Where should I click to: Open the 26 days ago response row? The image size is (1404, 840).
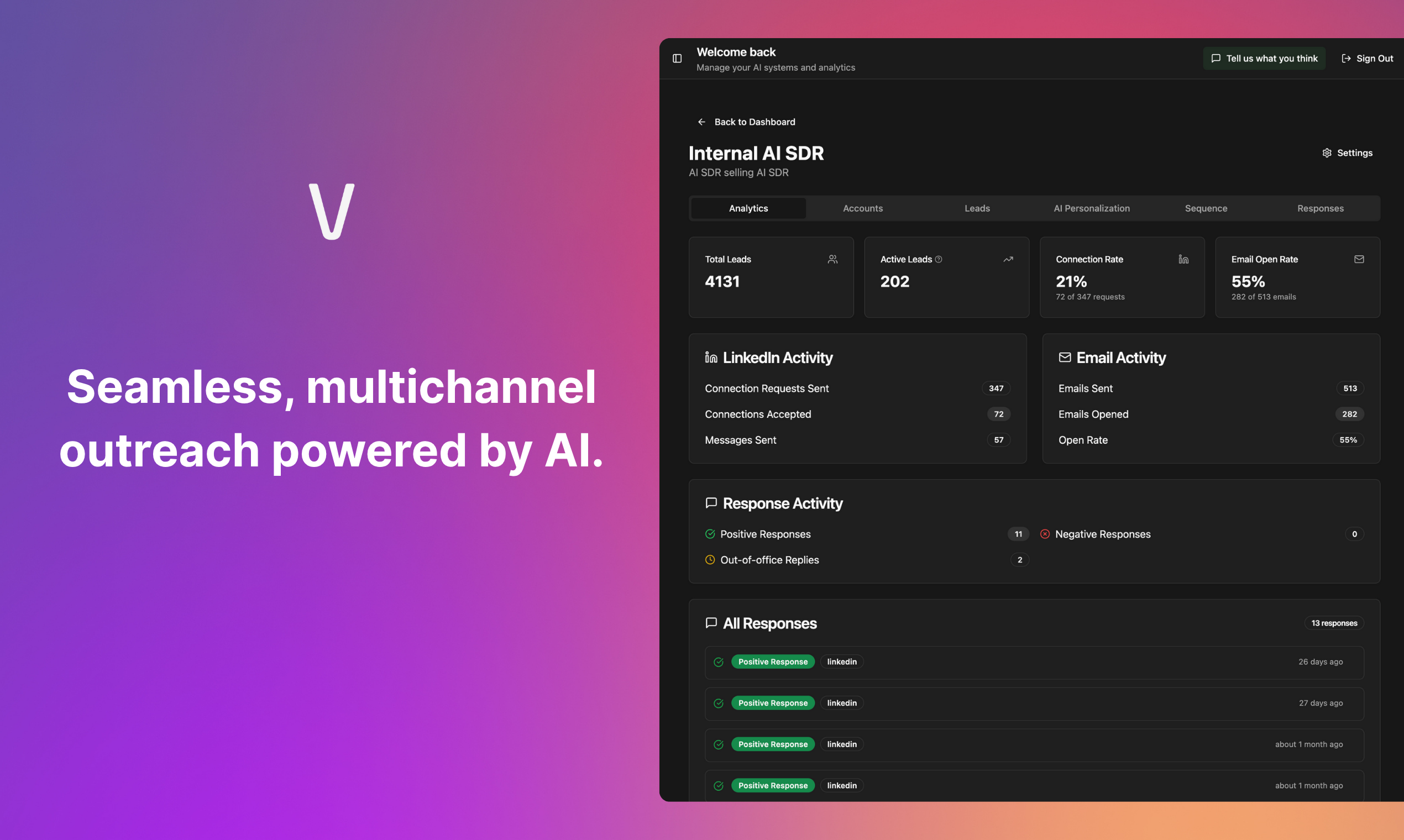coord(1034,662)
